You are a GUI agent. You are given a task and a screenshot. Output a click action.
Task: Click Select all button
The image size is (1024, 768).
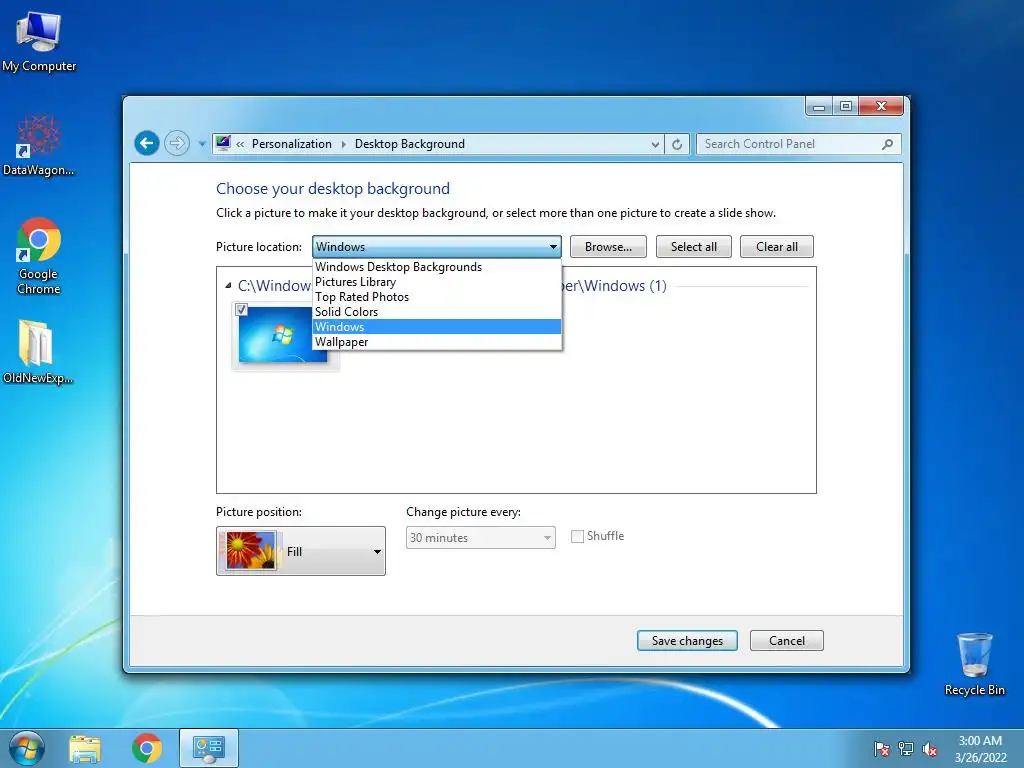click(x=694, y=247)
